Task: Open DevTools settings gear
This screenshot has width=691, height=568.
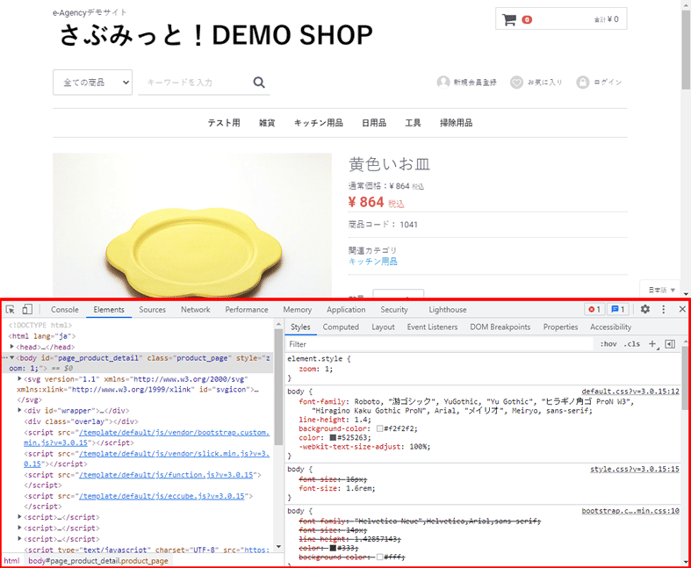Action: click(x=645, y=309)
